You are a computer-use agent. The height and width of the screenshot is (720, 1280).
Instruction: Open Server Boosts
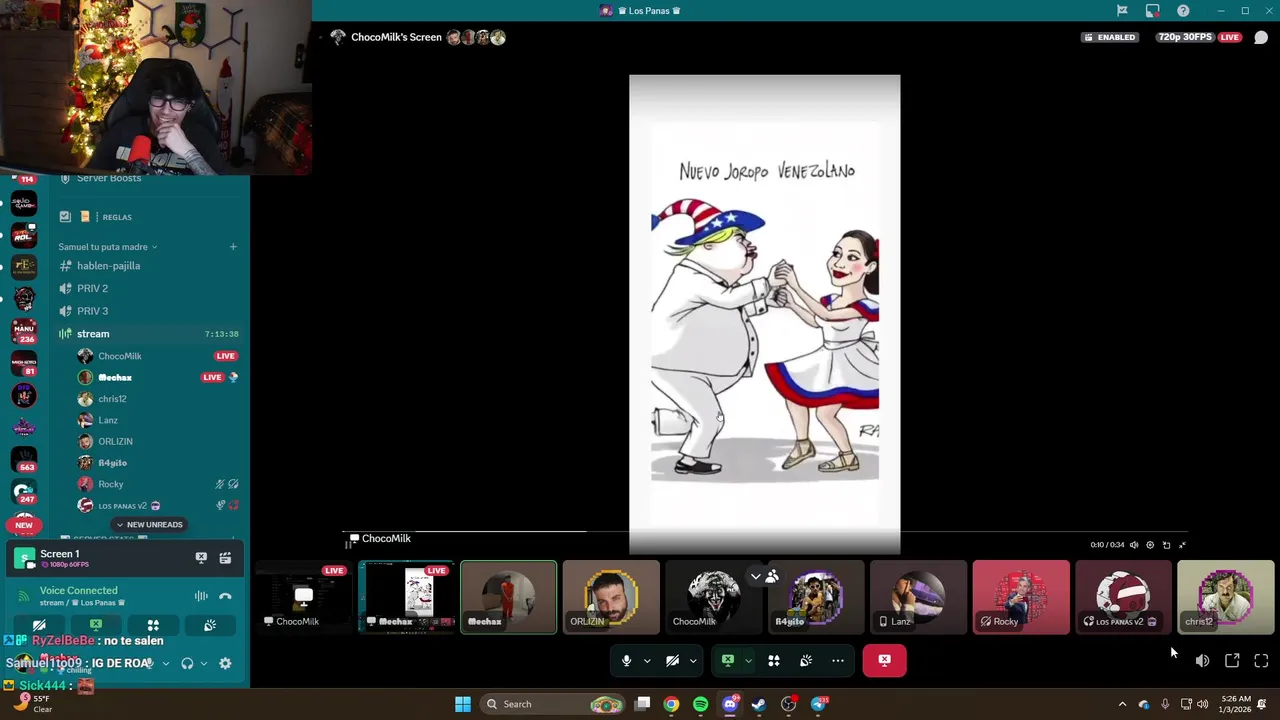click(x=148, y=179)
